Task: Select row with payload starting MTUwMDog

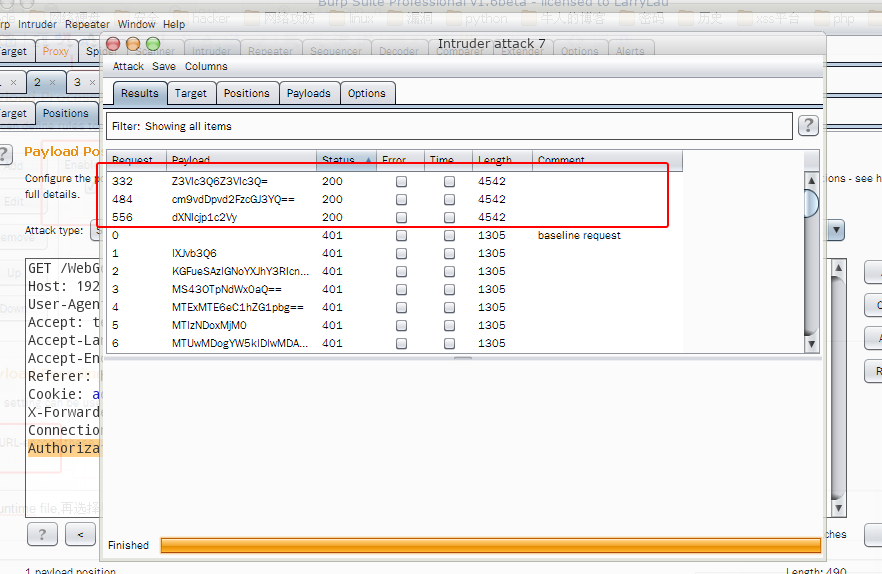Action: pos(394,343)
